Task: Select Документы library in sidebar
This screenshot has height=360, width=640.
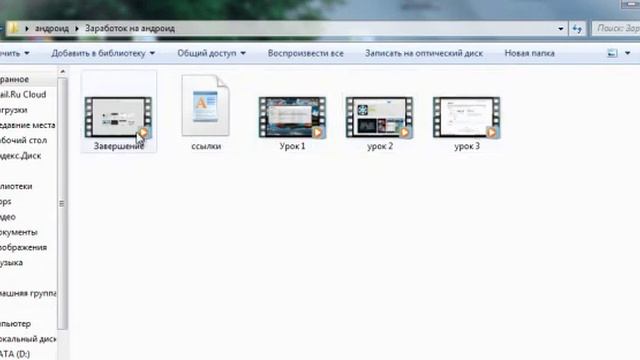Action: (x=19, y=232)
